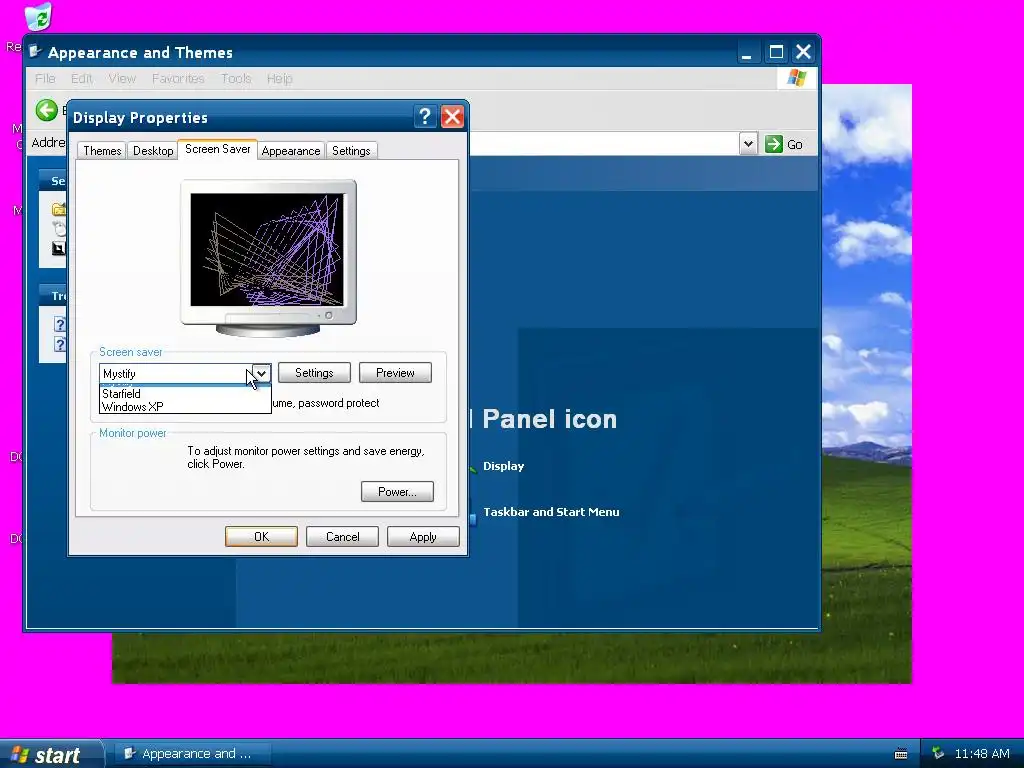Open the Tools menu

[x=236, y=78]
